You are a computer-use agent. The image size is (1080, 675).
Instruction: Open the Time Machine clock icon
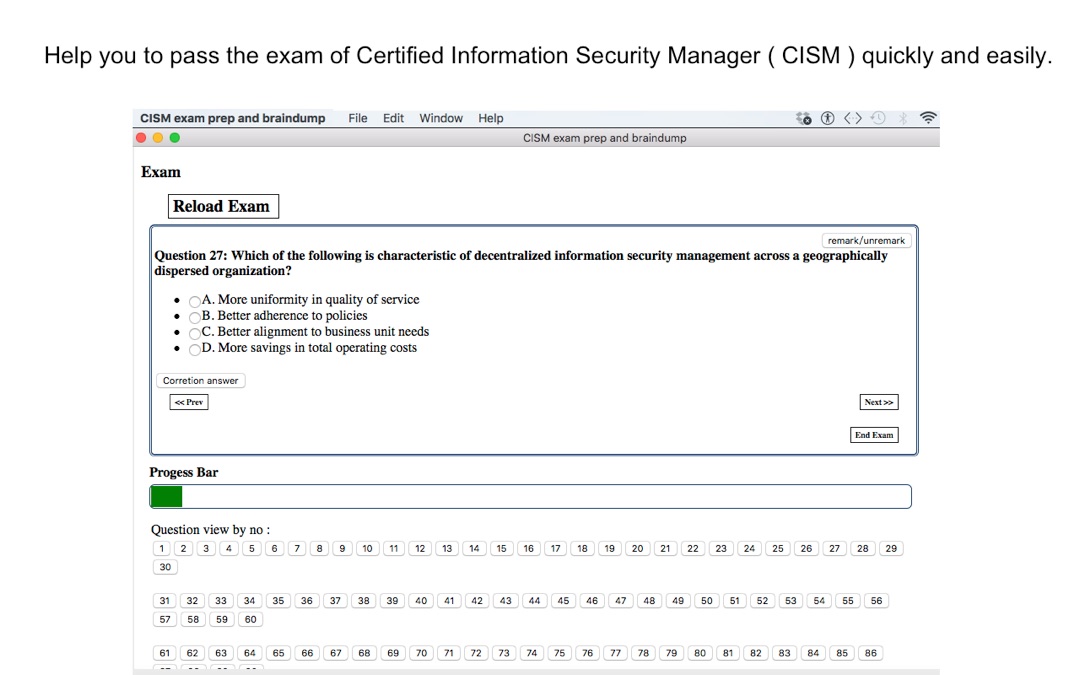(878, 118)
